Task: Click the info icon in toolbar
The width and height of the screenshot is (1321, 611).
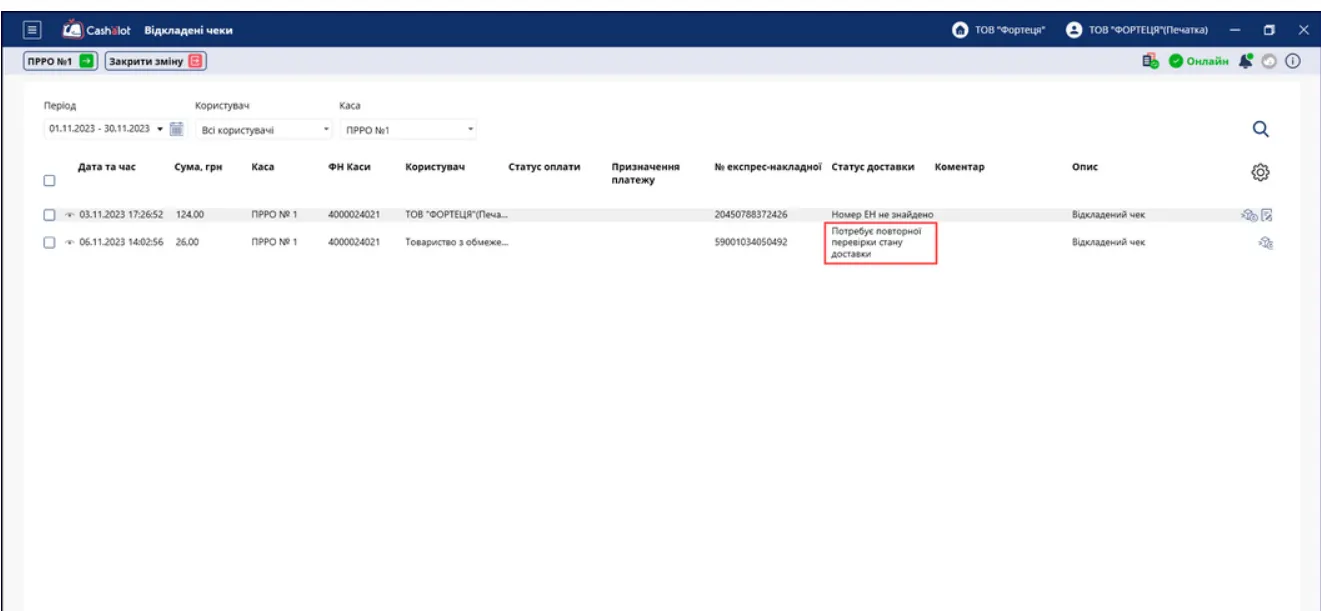Action: [x=1292, y=61]
